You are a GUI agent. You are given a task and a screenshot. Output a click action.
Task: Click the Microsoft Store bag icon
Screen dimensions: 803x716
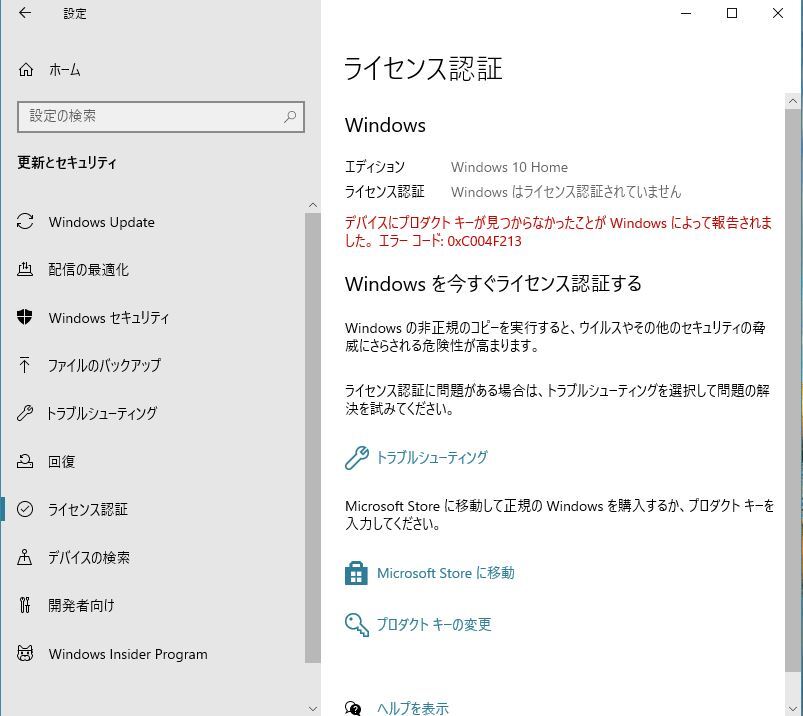pos(356,573)
